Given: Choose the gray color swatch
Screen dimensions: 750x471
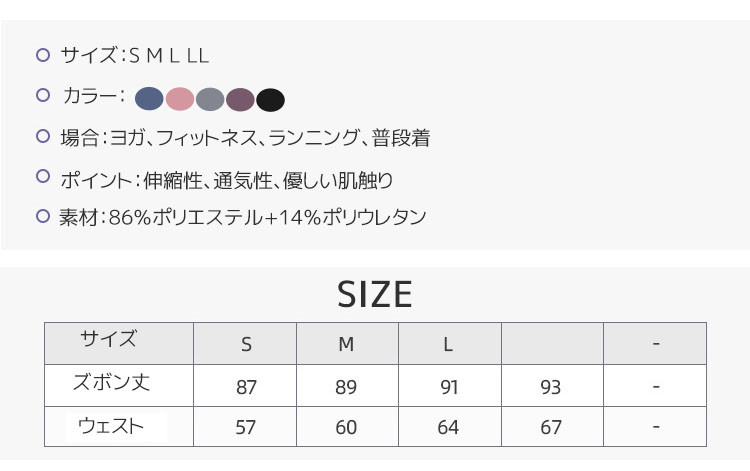Looking at the screenshot, I should (209, 99).
